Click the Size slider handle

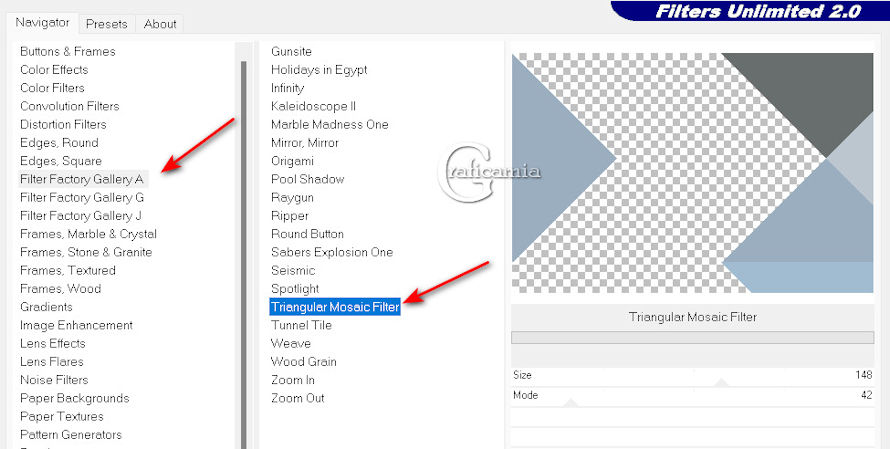tap(721, 383)
